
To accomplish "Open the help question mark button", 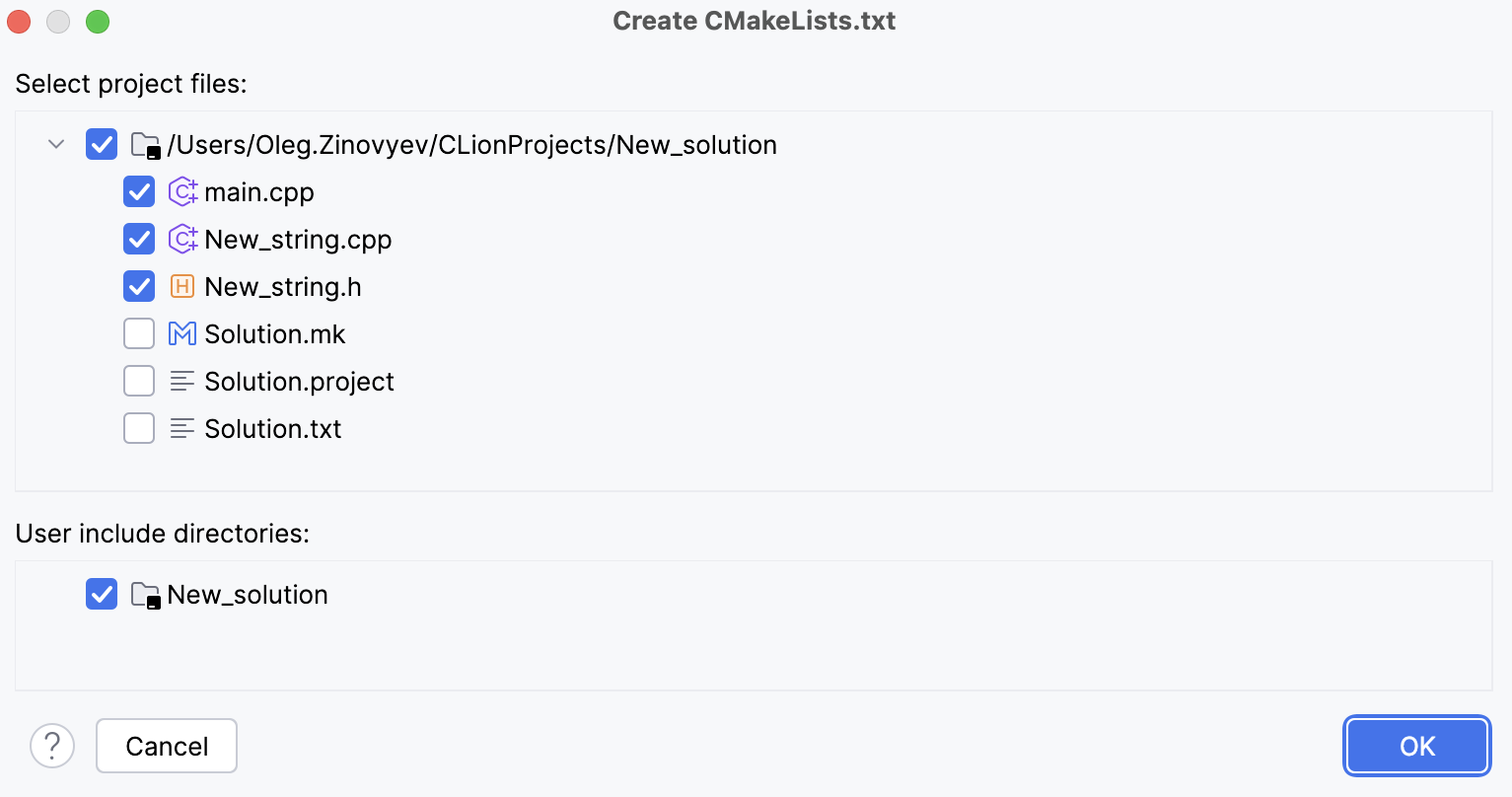I will 52,746.
